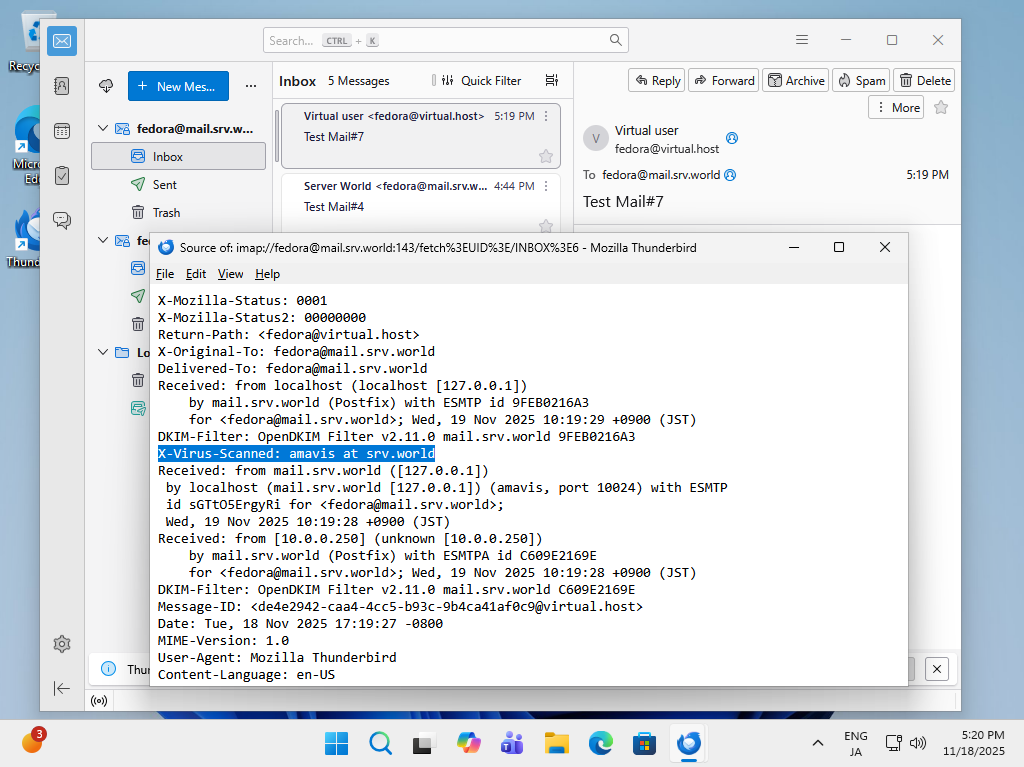Open the View menu in source window
This screenshot has width=1024, height=767.
point(230,274)
